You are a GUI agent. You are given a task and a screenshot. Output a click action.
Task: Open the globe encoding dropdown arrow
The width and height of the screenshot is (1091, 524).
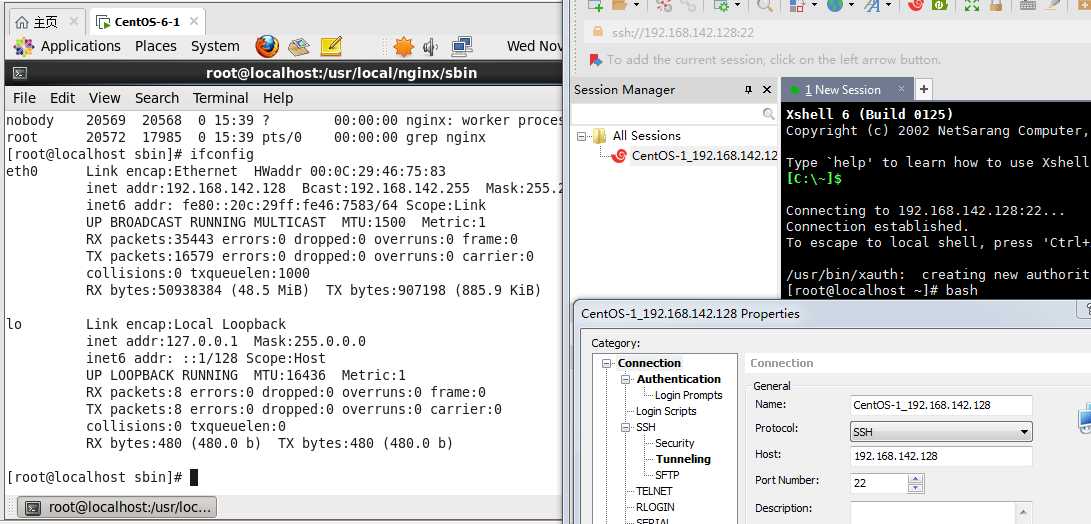click(850, 6)
